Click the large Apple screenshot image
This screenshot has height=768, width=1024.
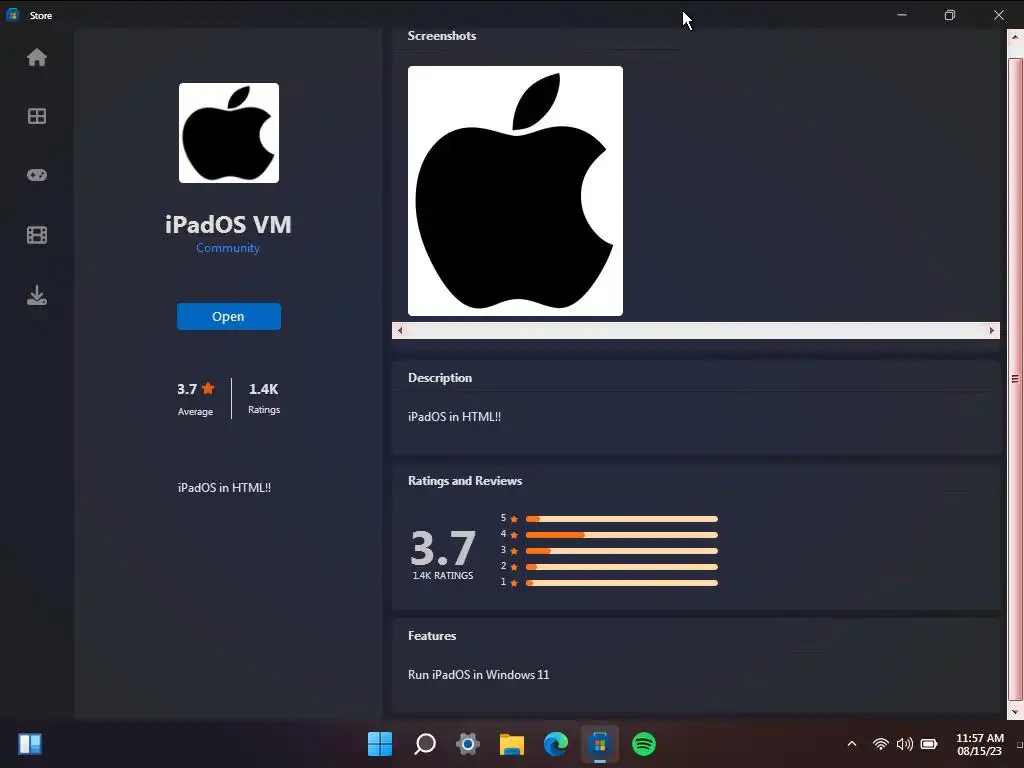click(515, 191)
